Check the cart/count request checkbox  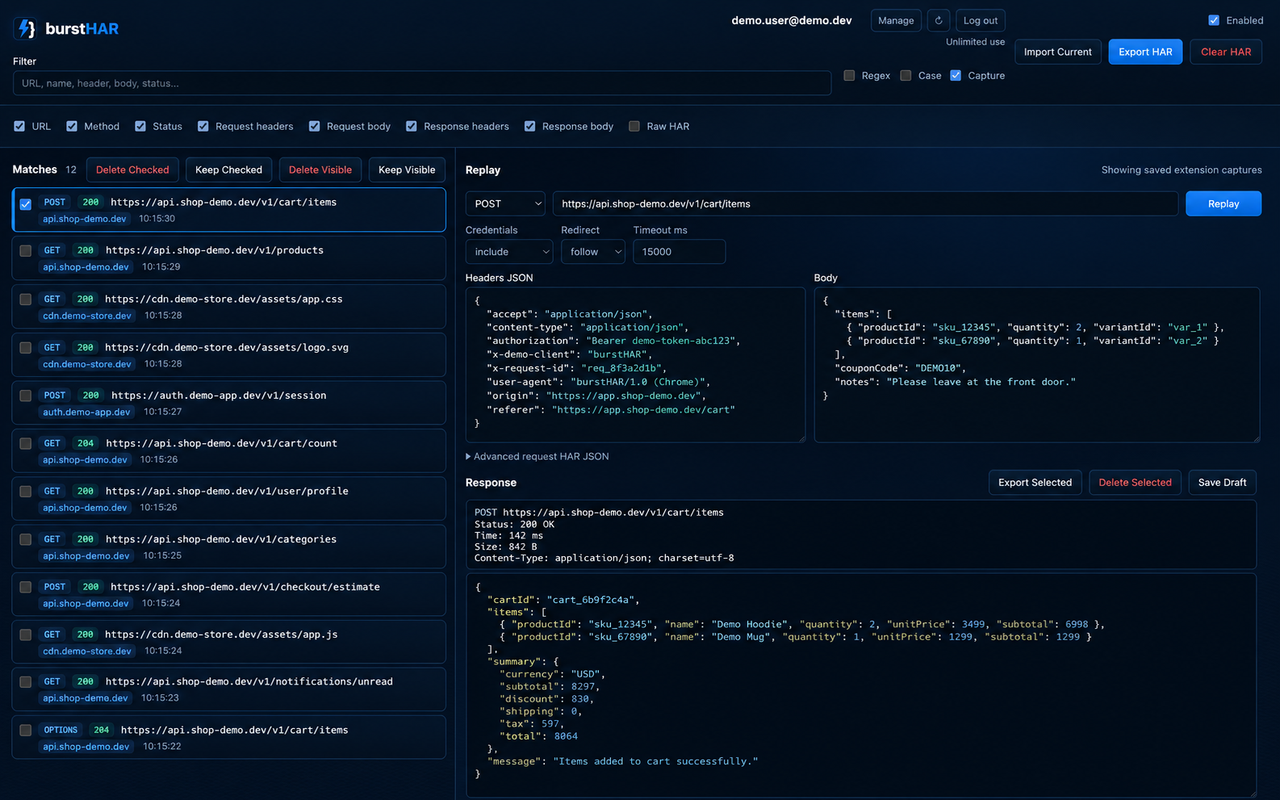[26, 443]
